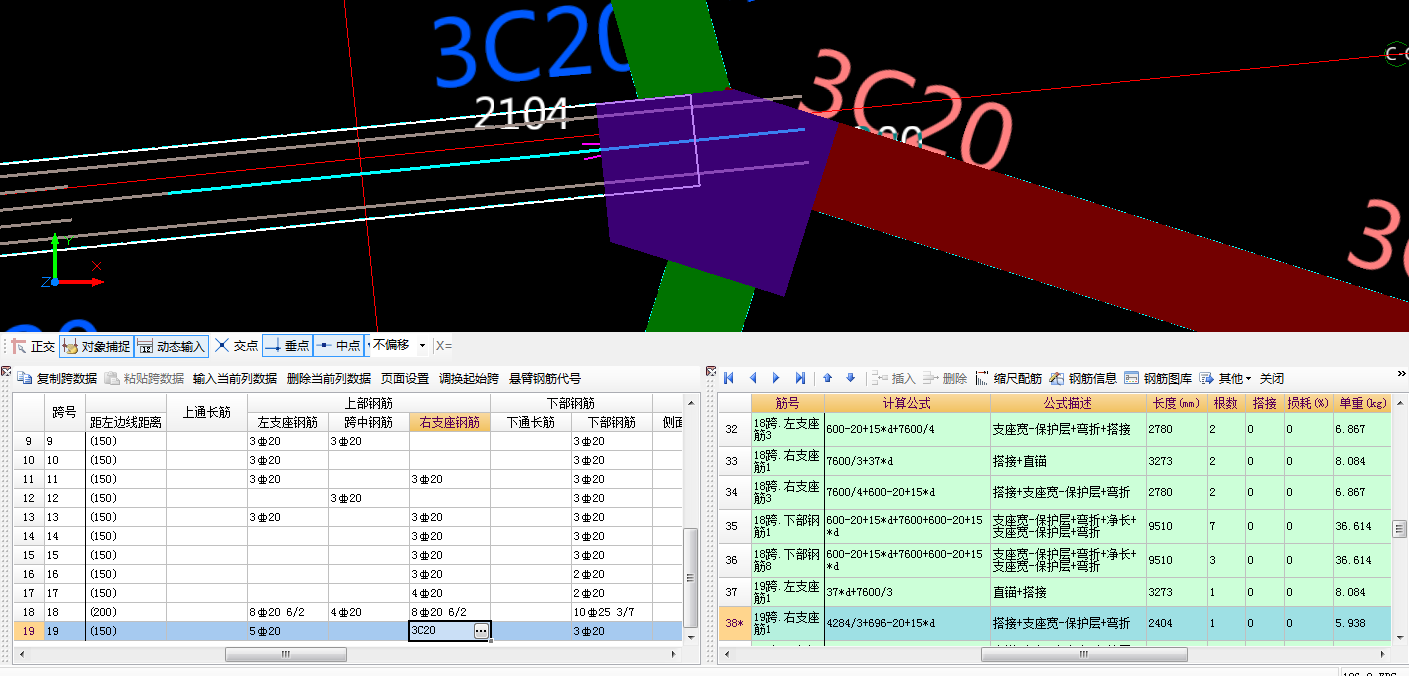Select rebar row 32 header
Screen dimensions: 1409x676
[734, 429]
